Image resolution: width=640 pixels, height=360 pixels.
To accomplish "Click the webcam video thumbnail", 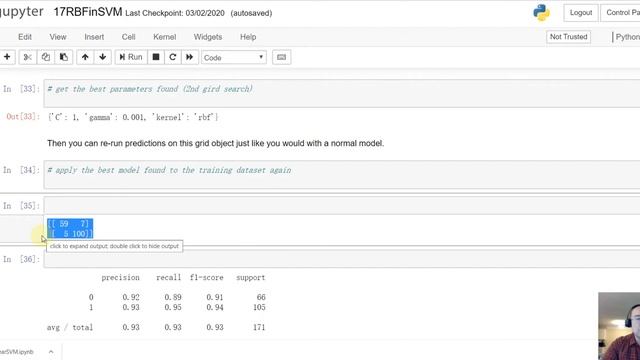I will tap(619, 326).
